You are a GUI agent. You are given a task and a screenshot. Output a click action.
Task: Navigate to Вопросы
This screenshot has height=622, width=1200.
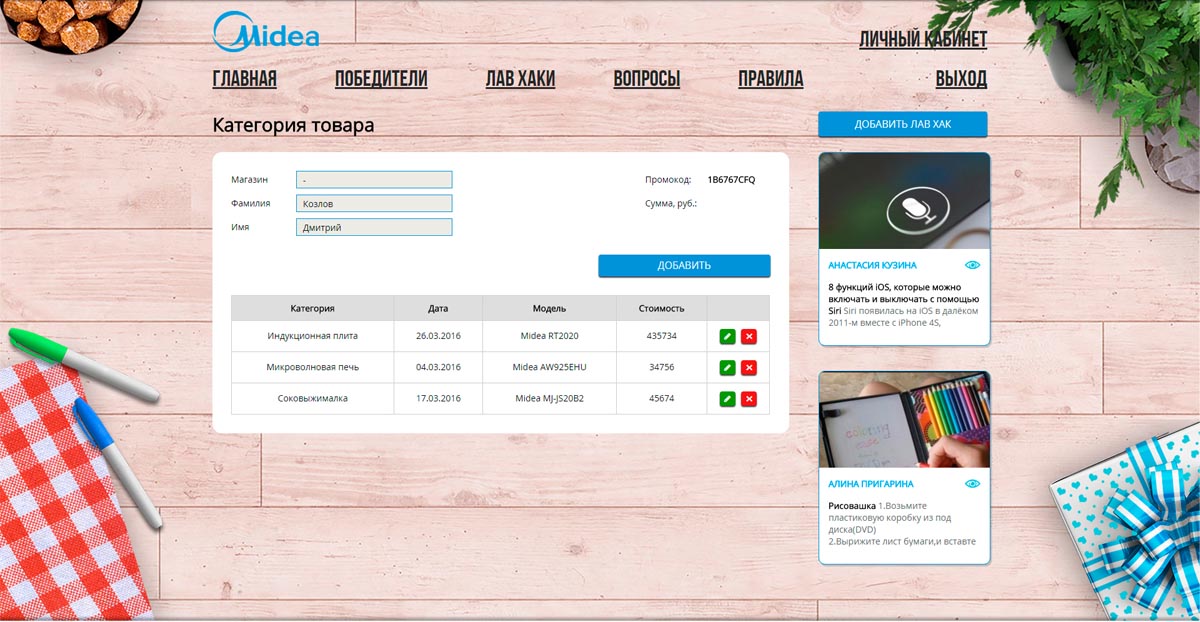click(x=647, y=79)
